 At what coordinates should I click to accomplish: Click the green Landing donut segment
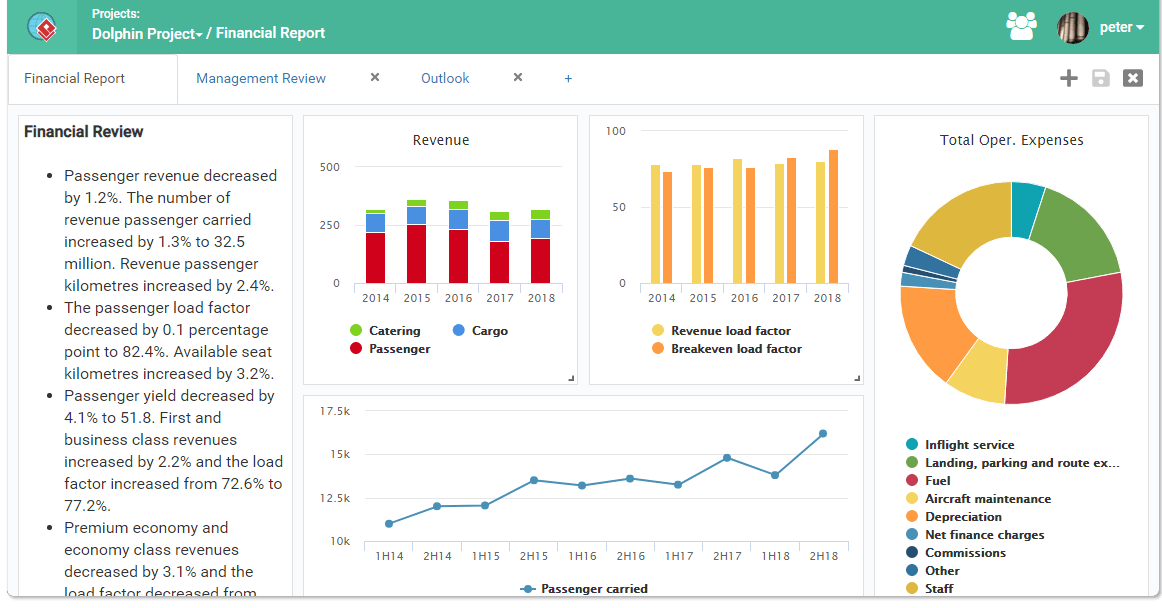[1078, 230]
